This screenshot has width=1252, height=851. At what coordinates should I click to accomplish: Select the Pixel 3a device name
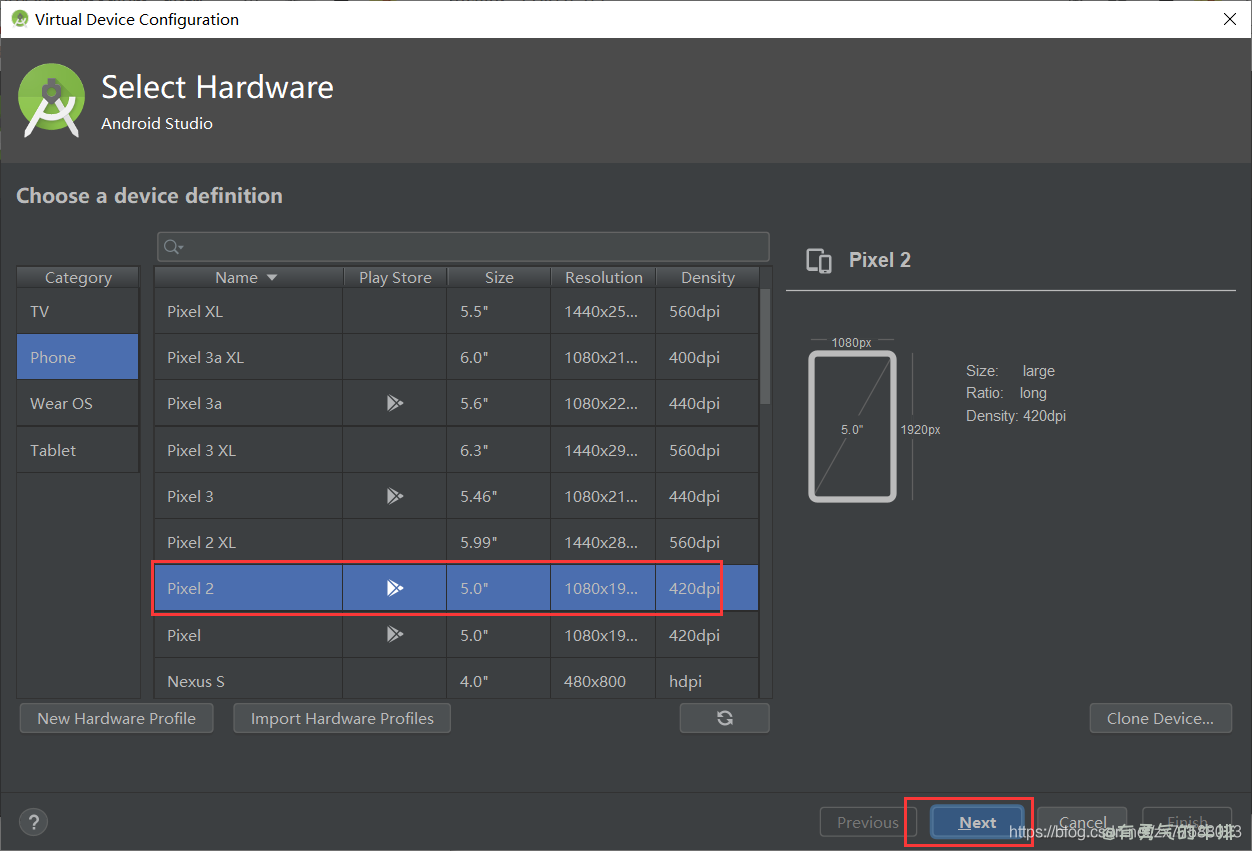point(194,403)
